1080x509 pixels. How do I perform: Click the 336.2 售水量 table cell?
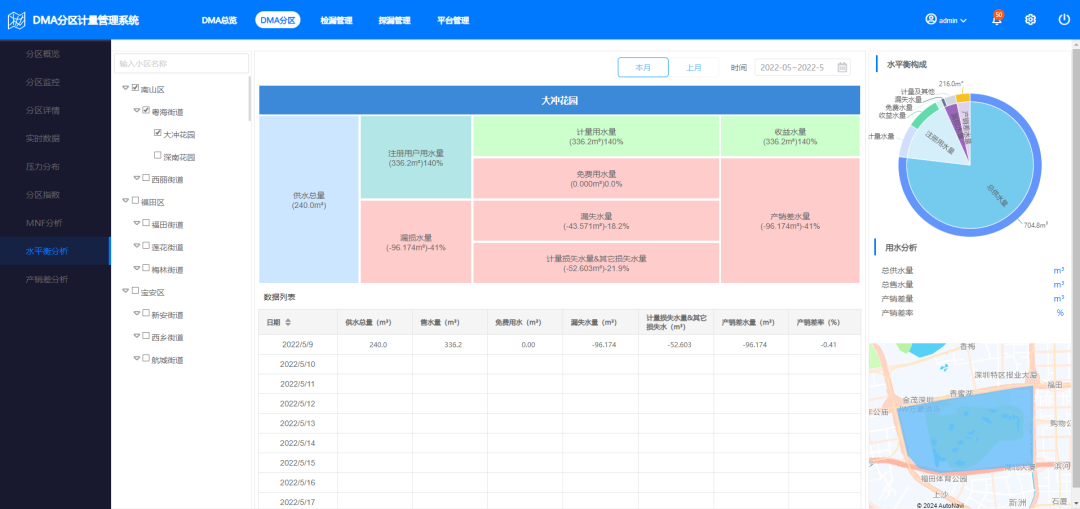[x=450, y=344]
